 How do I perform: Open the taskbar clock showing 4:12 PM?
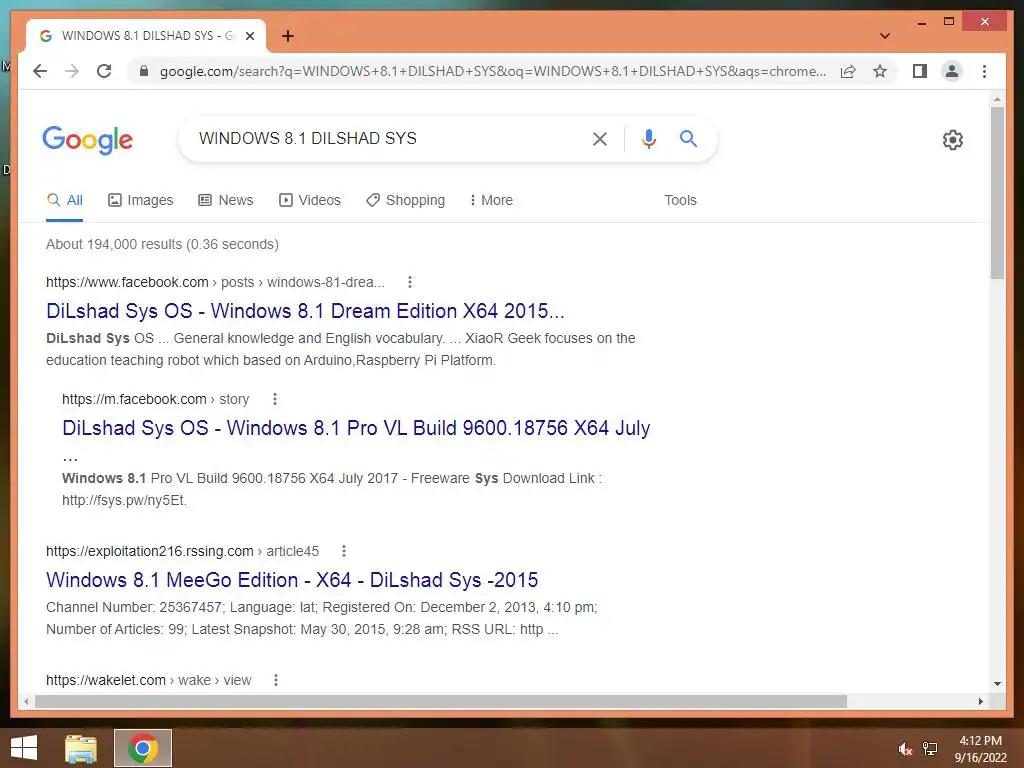pos(980,749)
